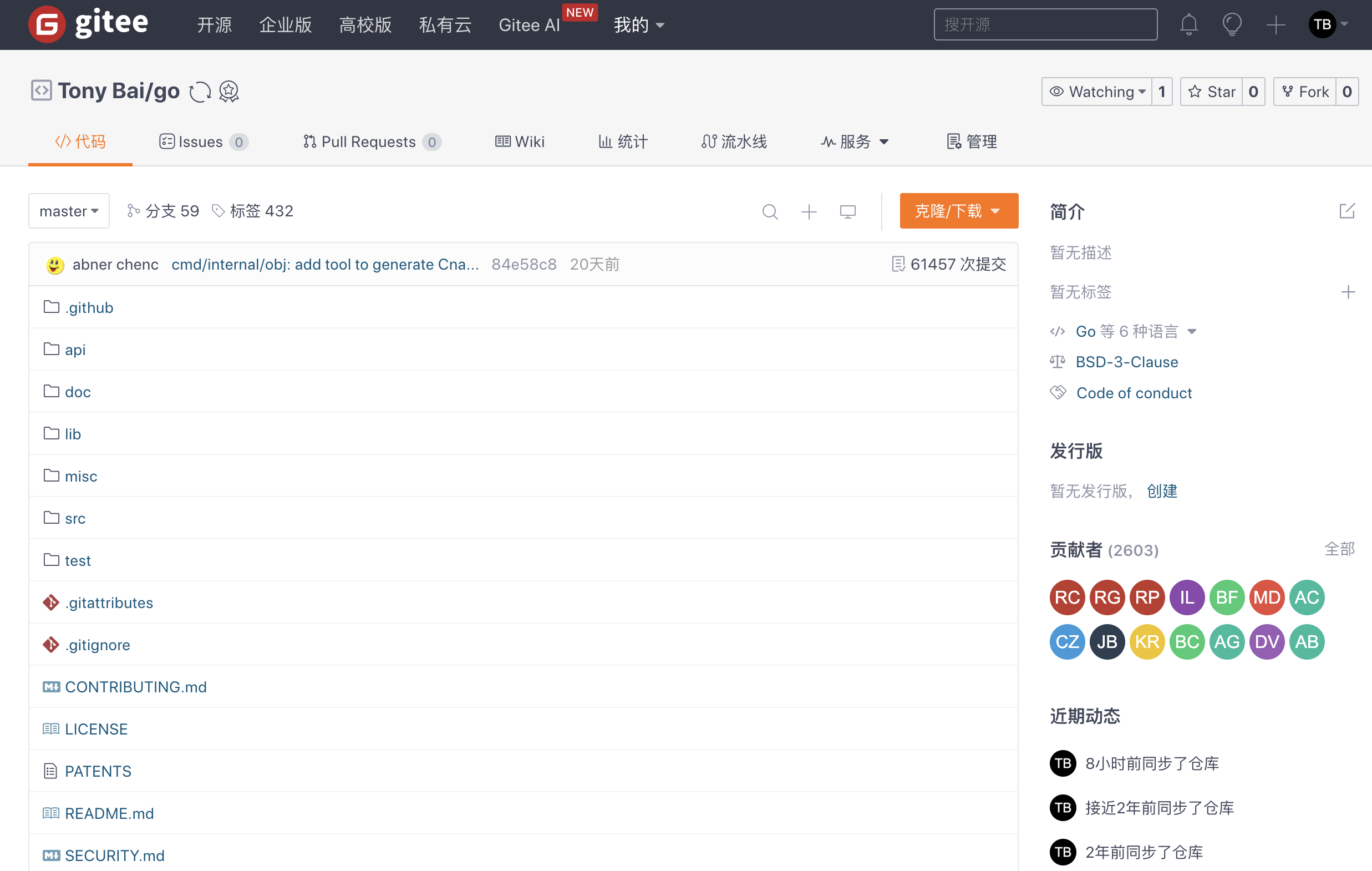Viewport: 1372px width, 871px height.
Task: Open the LICENSE file
Action: (96, 729)
